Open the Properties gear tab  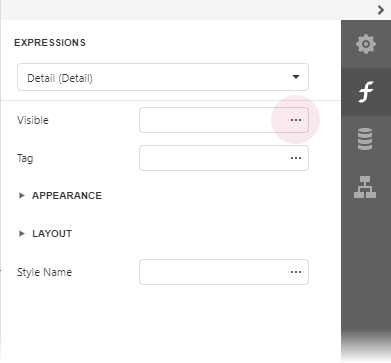click(x=366, y=44)
